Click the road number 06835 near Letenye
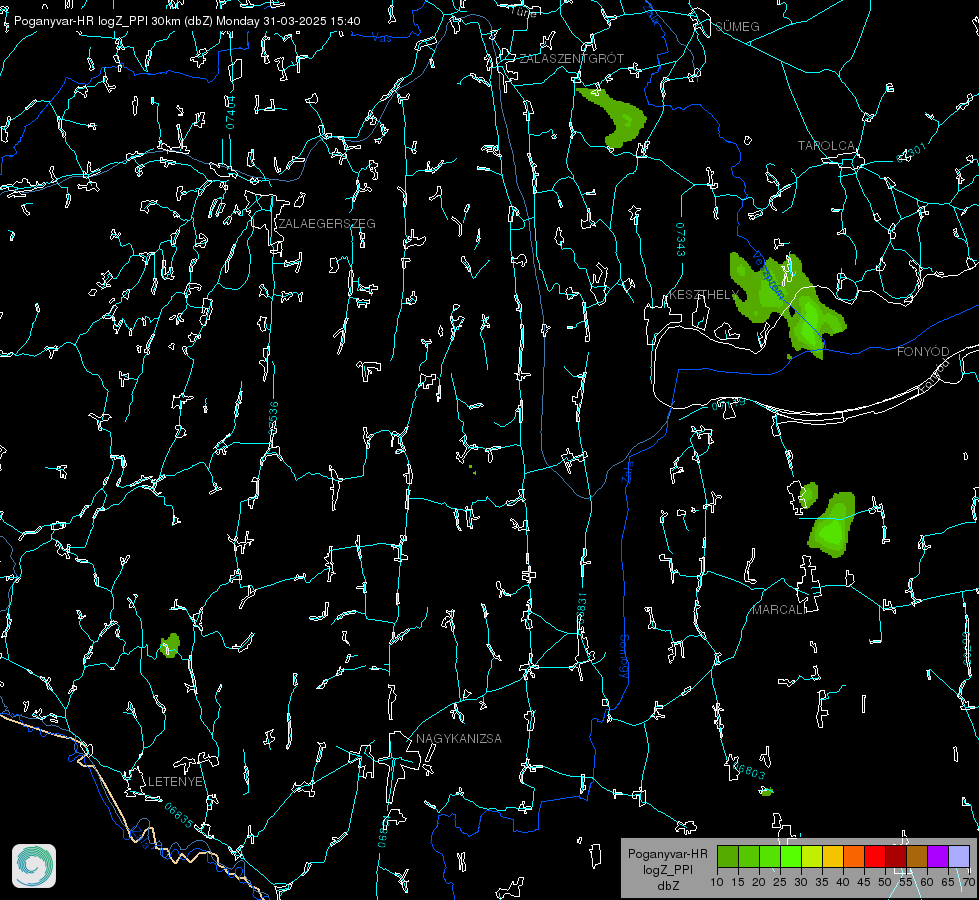This screenshot has height=900, width=979. pos(179,815)
